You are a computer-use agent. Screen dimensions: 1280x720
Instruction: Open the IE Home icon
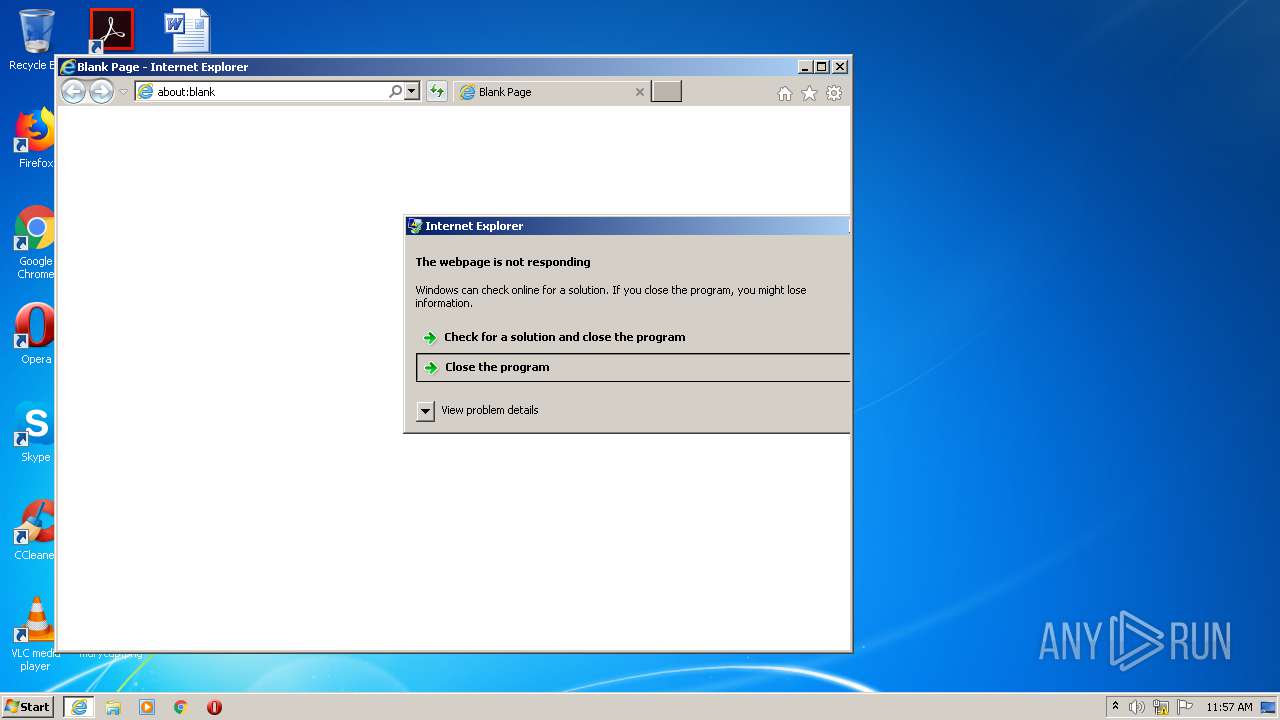(x=785, y=93)
